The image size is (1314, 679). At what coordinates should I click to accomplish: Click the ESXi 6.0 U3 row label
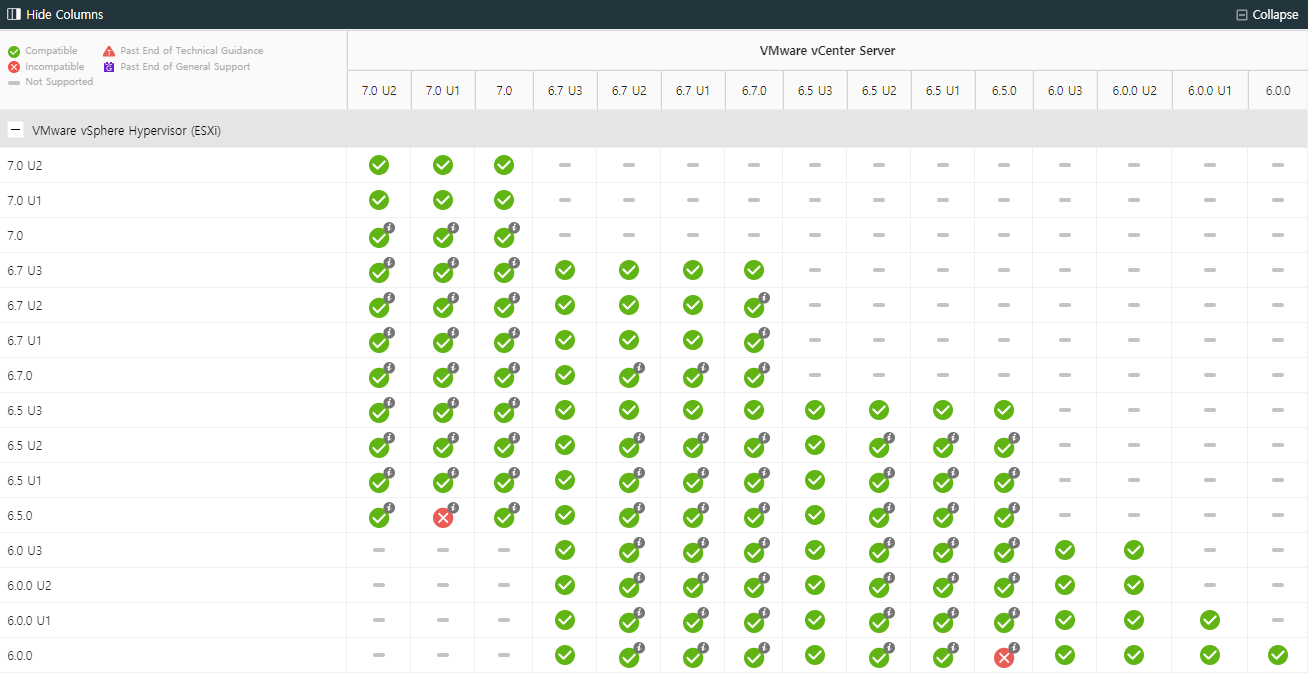[24, 550]
